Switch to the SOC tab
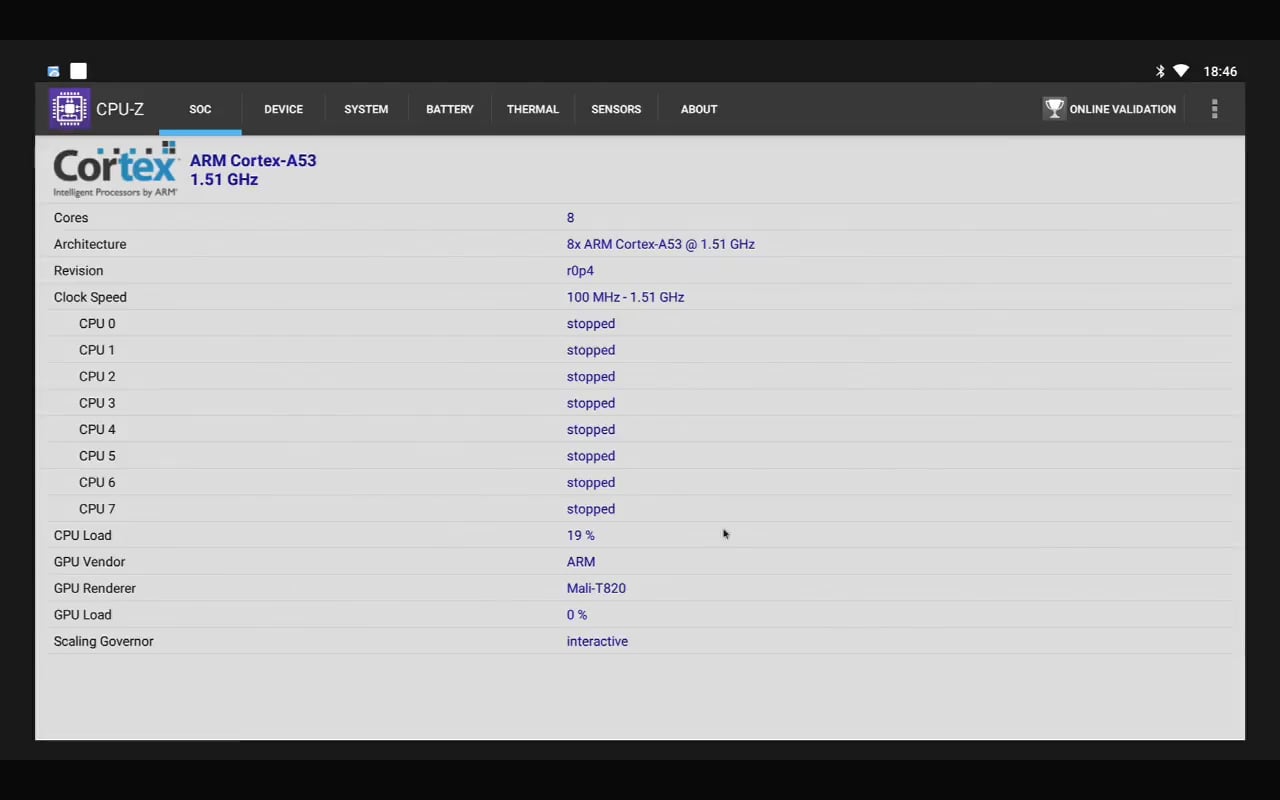This screenshot has height=800, width=1280. point(200,109)
